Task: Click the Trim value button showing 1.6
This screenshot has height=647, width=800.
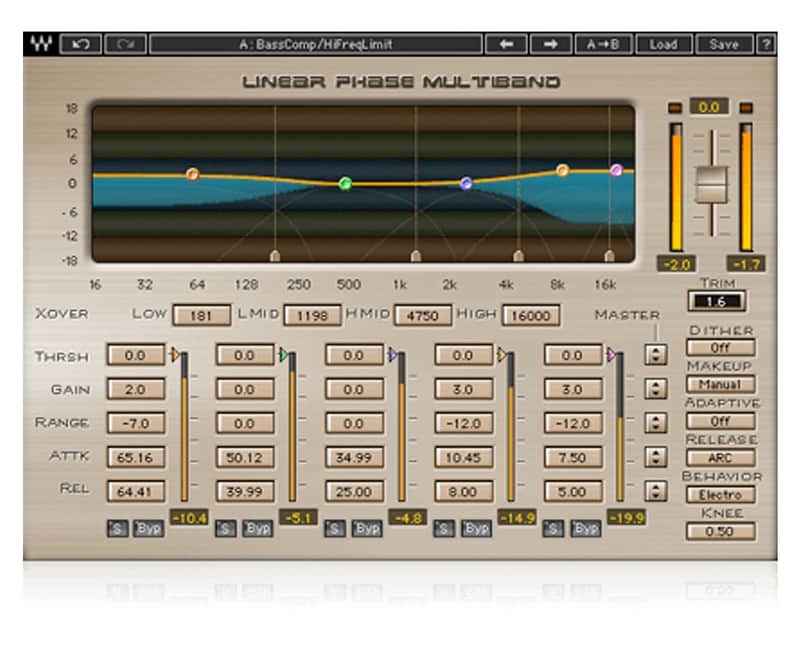Action: (717, 302)
